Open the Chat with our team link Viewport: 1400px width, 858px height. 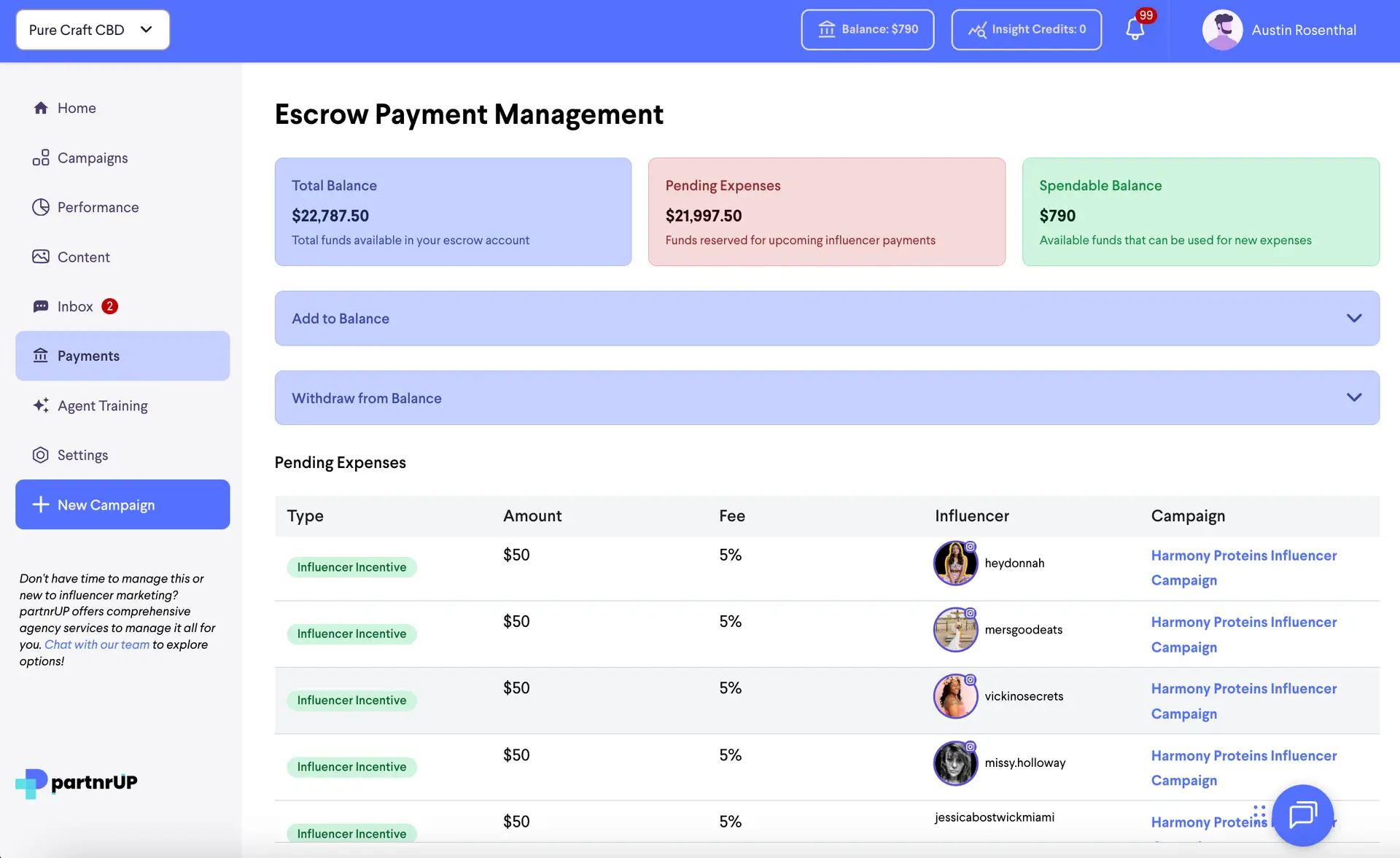pyautogui.click(x=96, y=644)
